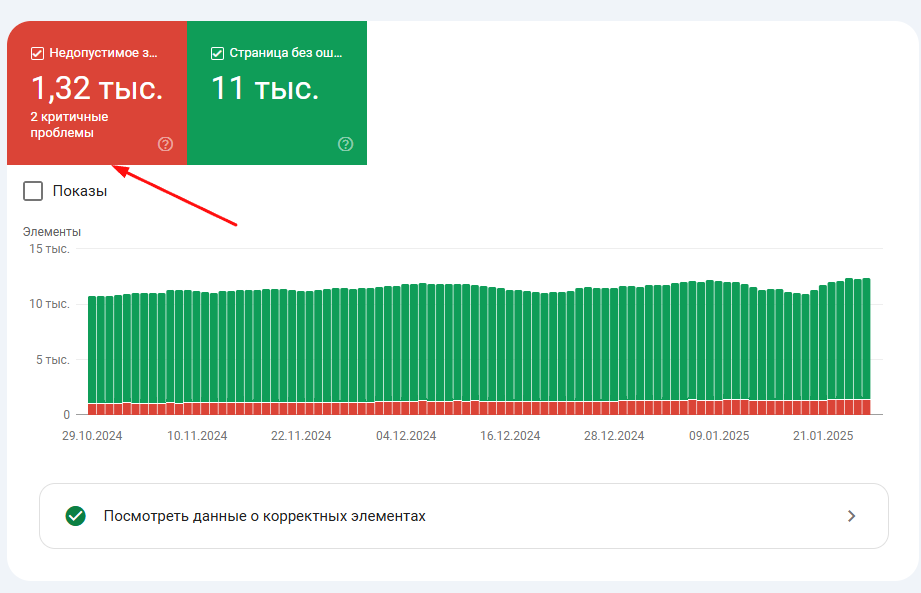Image resolution: width=921 pixels, height=593 pixels.
Task: Click the '5 тыс.' y-axis label
Action: point(54,359)
